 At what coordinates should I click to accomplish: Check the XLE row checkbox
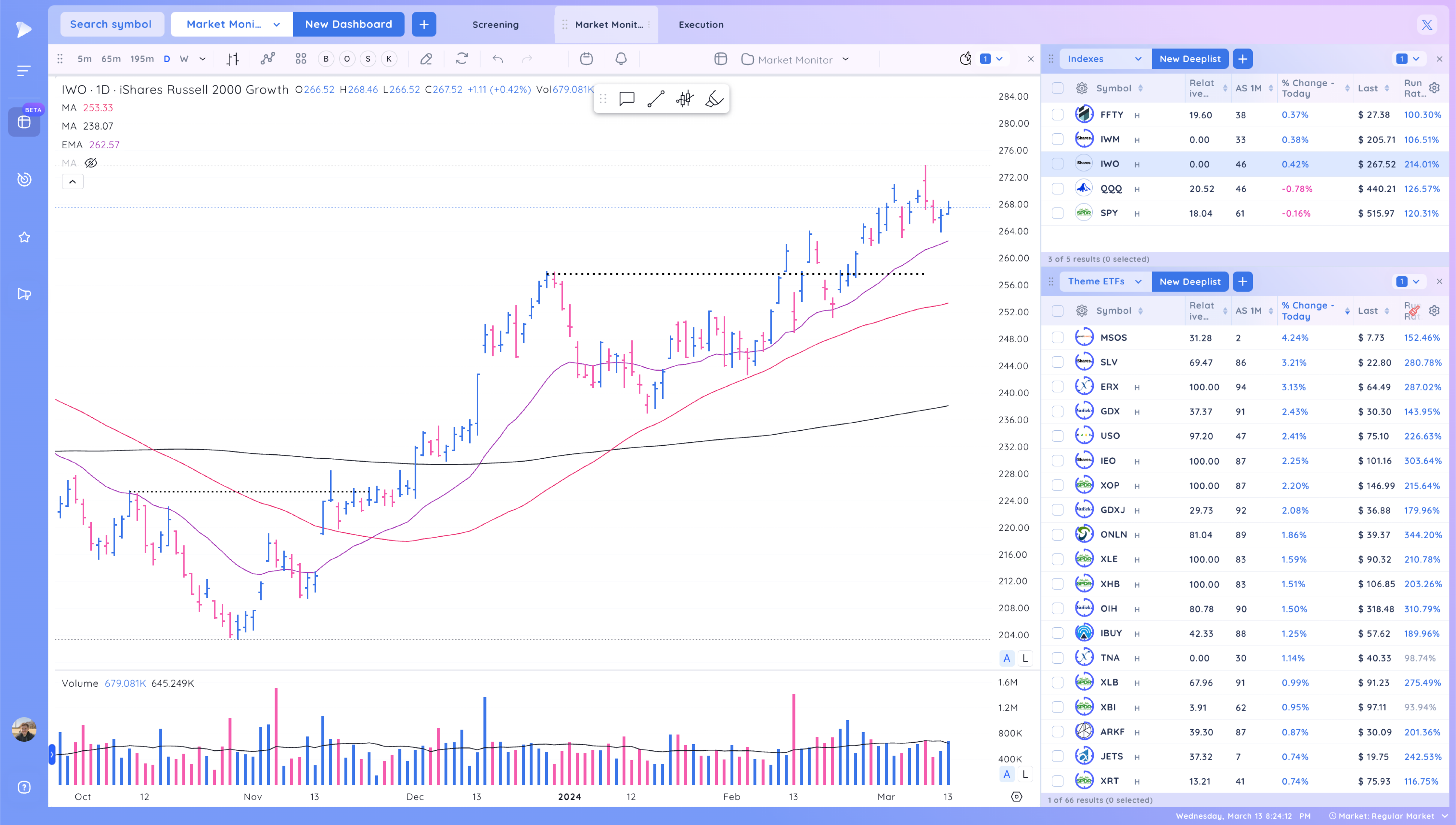1057,559
